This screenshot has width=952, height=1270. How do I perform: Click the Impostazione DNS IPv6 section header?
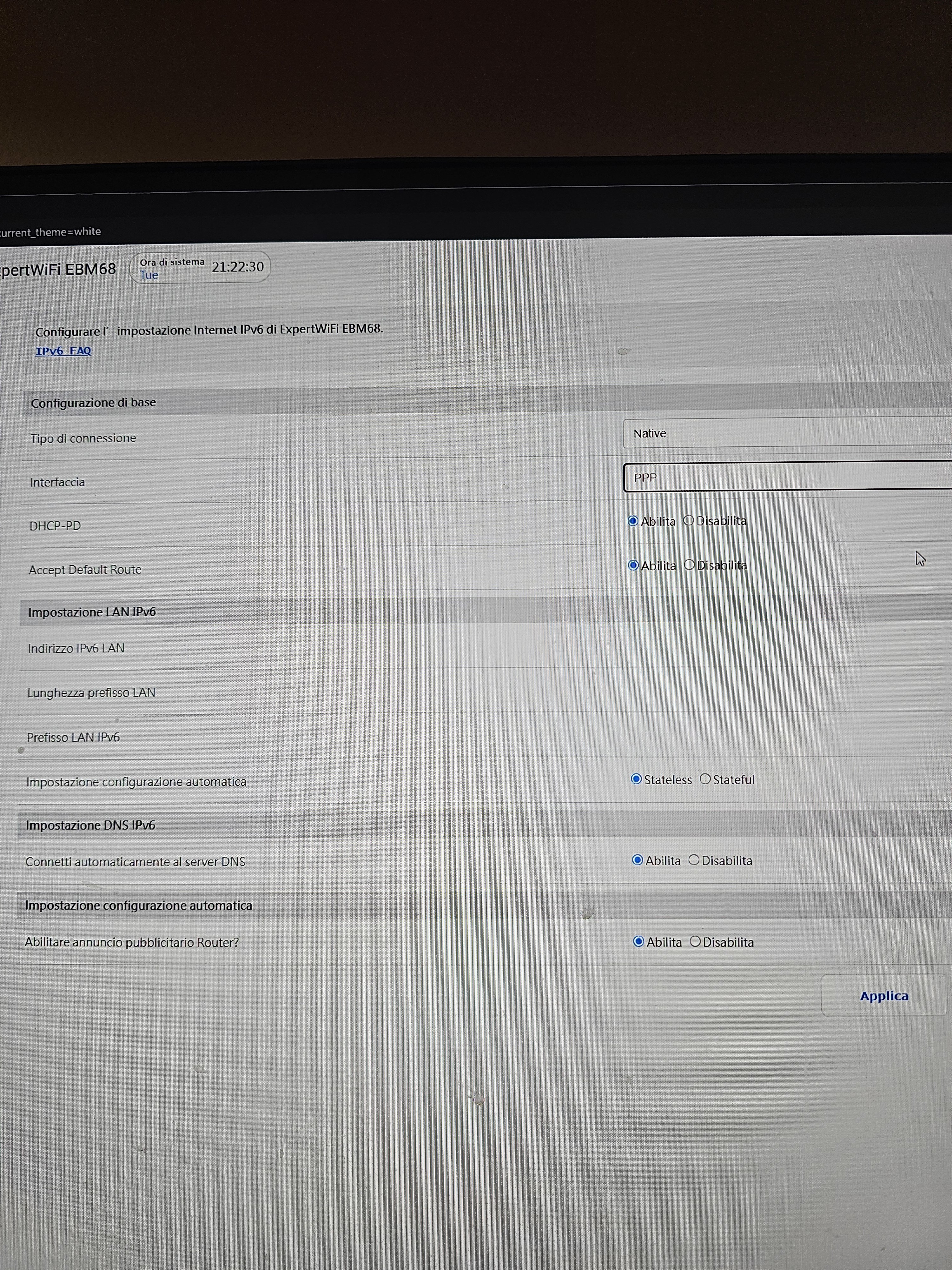click(x=90, y=825)
